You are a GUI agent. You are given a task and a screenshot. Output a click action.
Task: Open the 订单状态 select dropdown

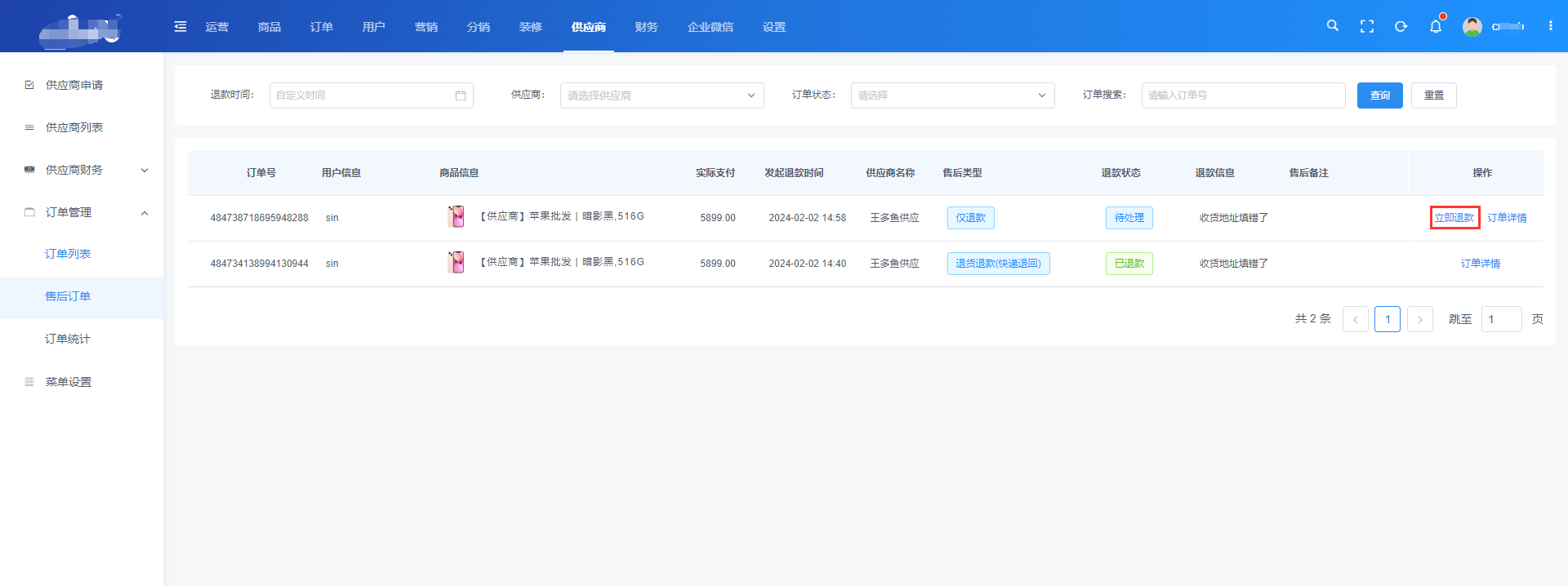click(953, 95)
